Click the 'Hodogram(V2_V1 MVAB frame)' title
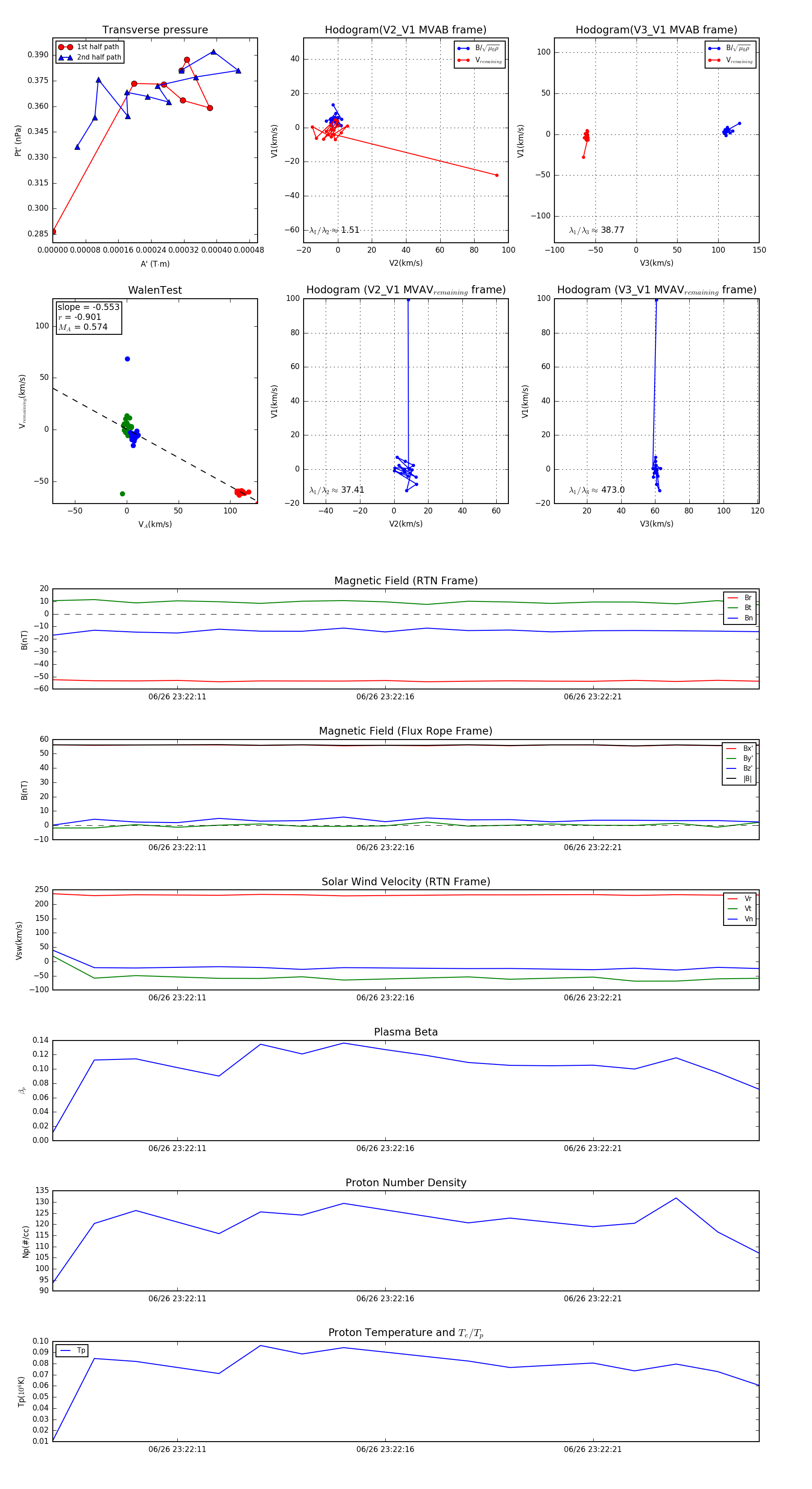The width and height of the screenshot is (812, 1489). tap(406, 30)
